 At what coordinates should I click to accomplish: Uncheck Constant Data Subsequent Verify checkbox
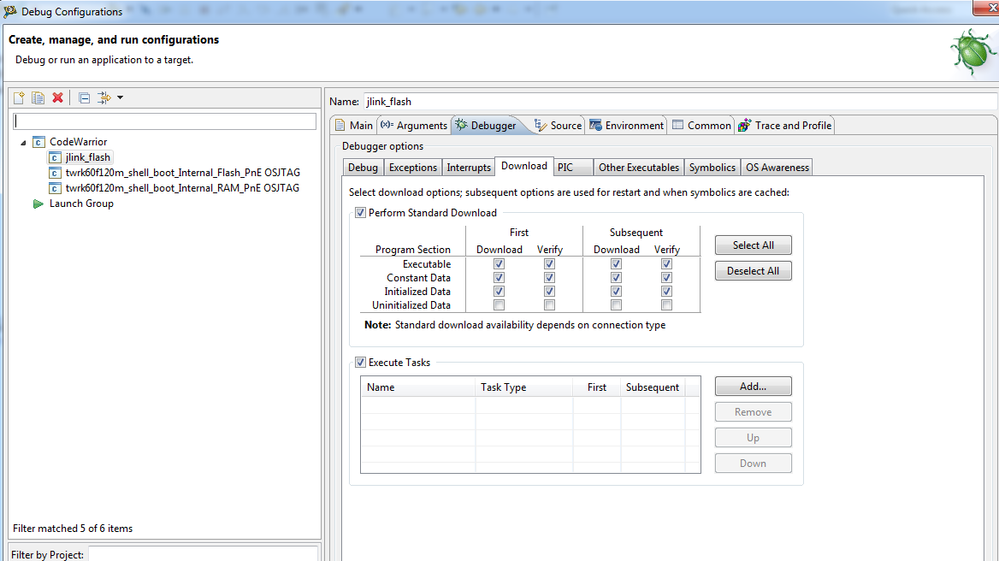click(x=666, y=278)
